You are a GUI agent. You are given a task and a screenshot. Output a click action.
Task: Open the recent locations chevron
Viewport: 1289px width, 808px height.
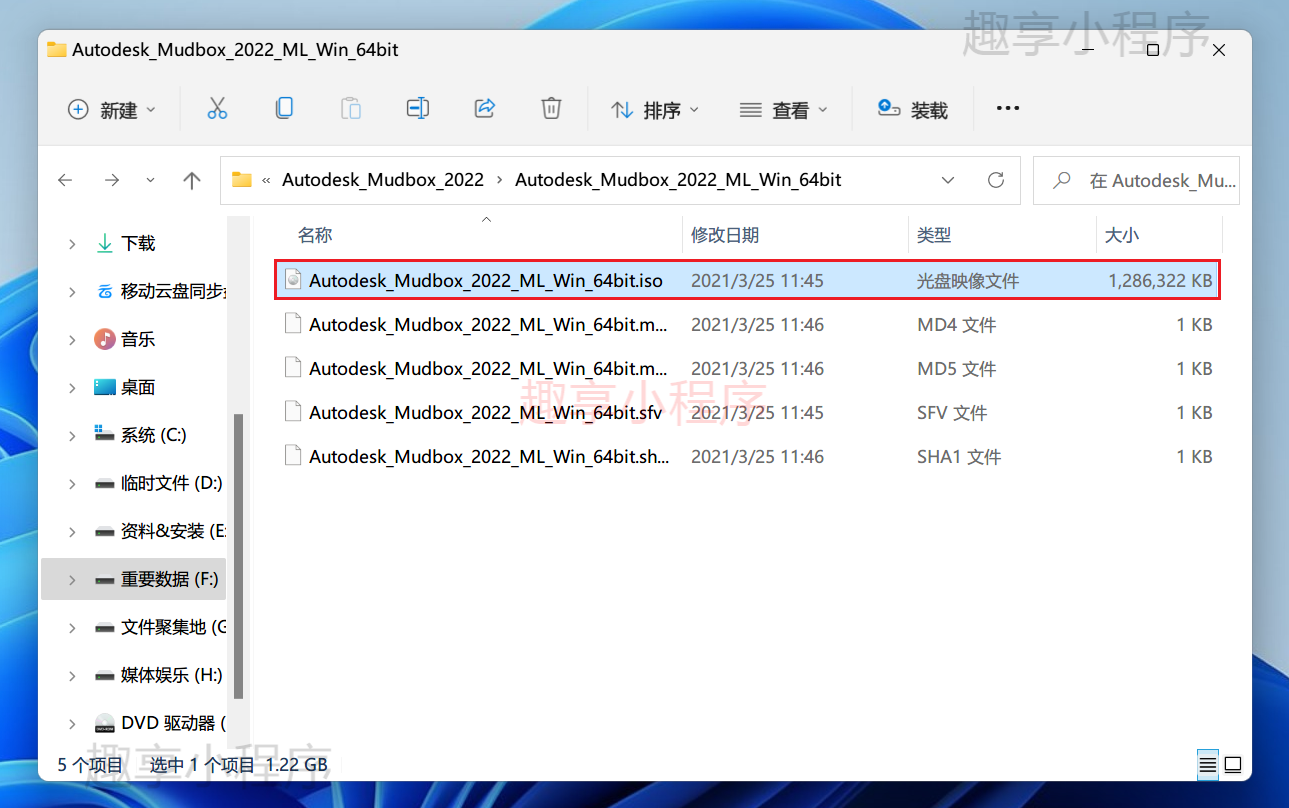click(150, 180)
